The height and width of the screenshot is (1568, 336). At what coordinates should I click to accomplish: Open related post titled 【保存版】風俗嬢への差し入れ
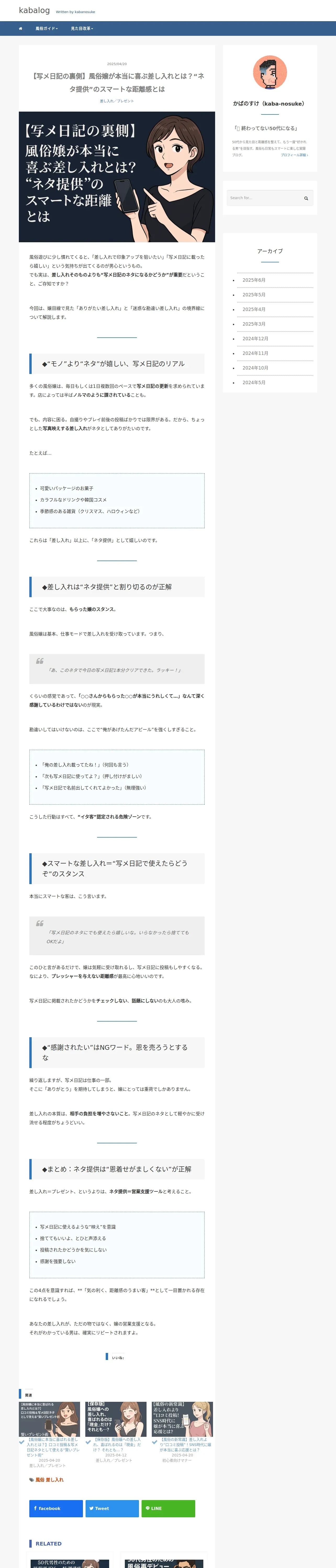click(117, 1444)
